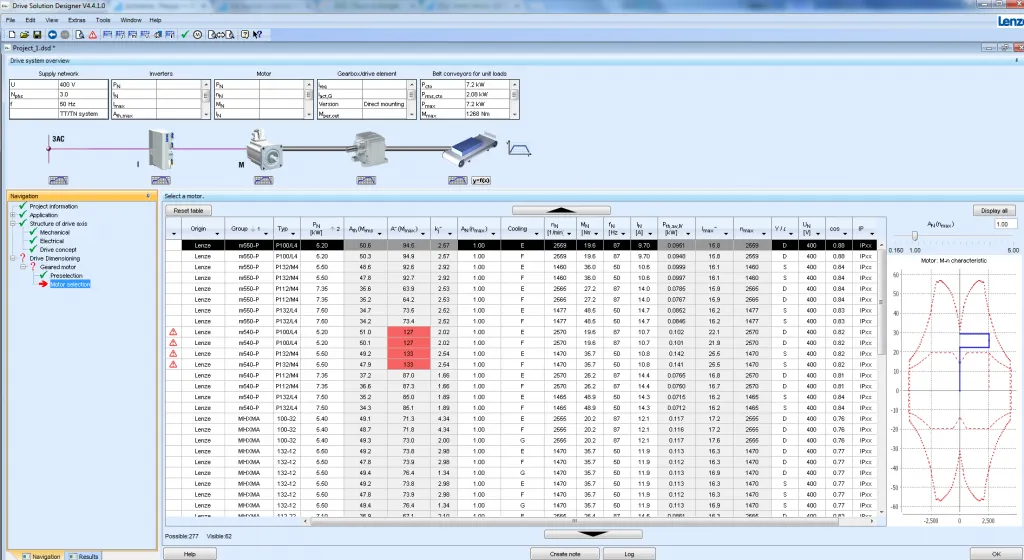Expand the Application tree node
The width and height of the screenshot is (1024, 560).
point(12,215)
